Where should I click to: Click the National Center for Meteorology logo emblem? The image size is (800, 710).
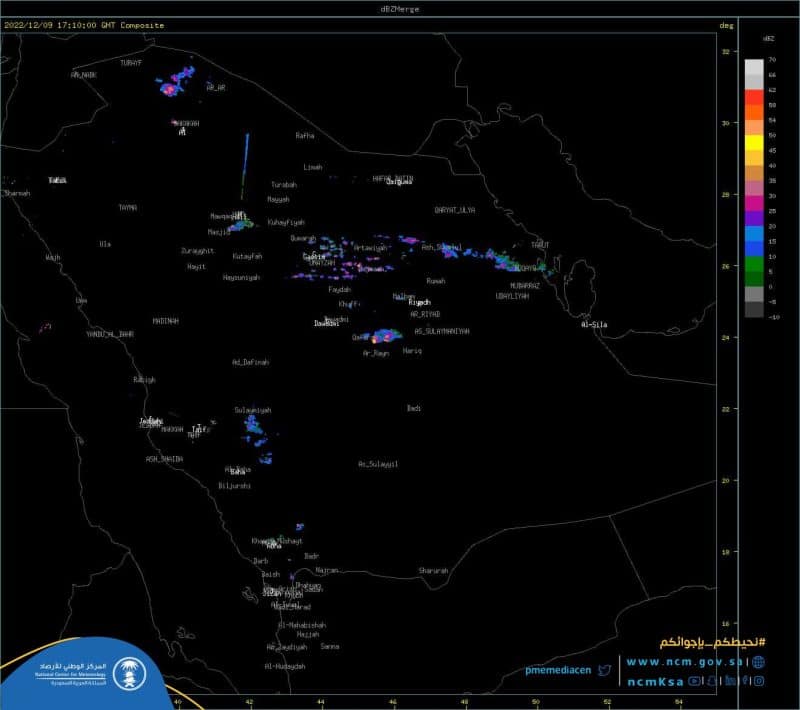click(129, 673)
